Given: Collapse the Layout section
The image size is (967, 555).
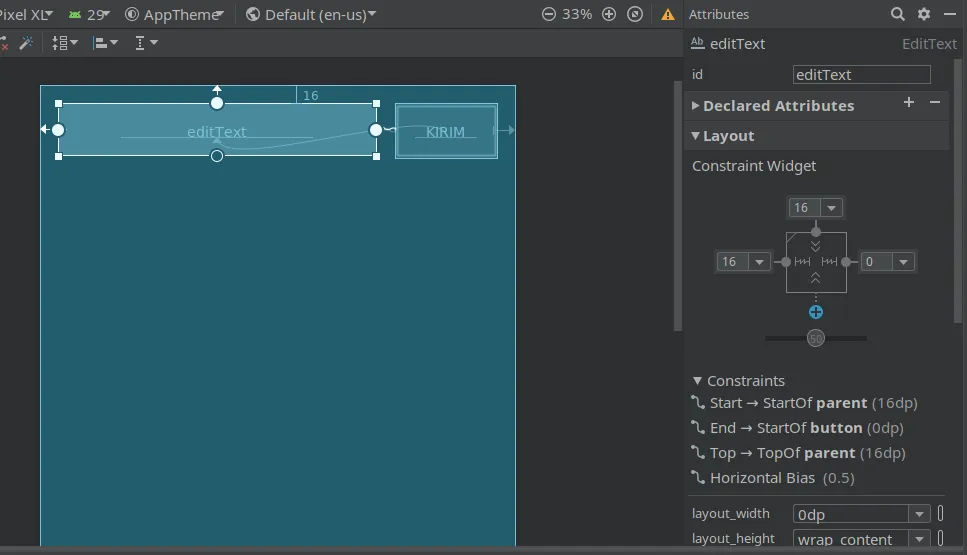Looking at the screenshot, I should [x=695, y=136].
